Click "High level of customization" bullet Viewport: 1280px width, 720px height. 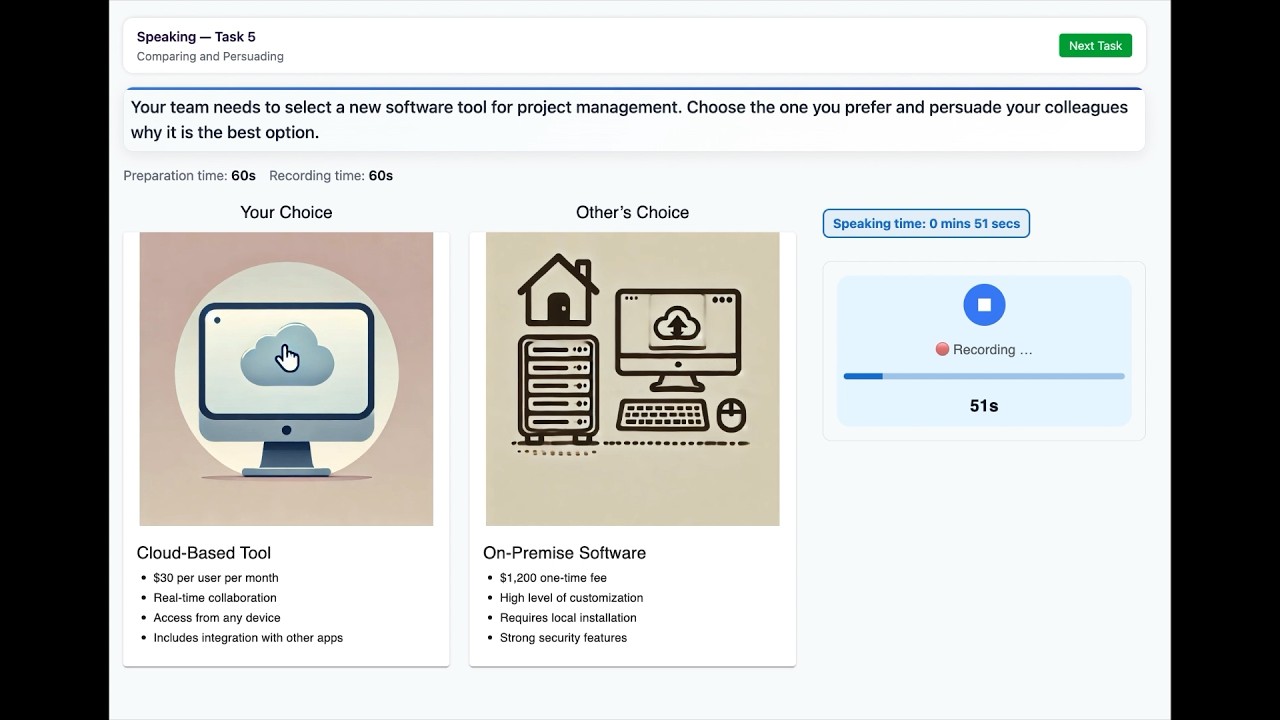coord(571,598)
